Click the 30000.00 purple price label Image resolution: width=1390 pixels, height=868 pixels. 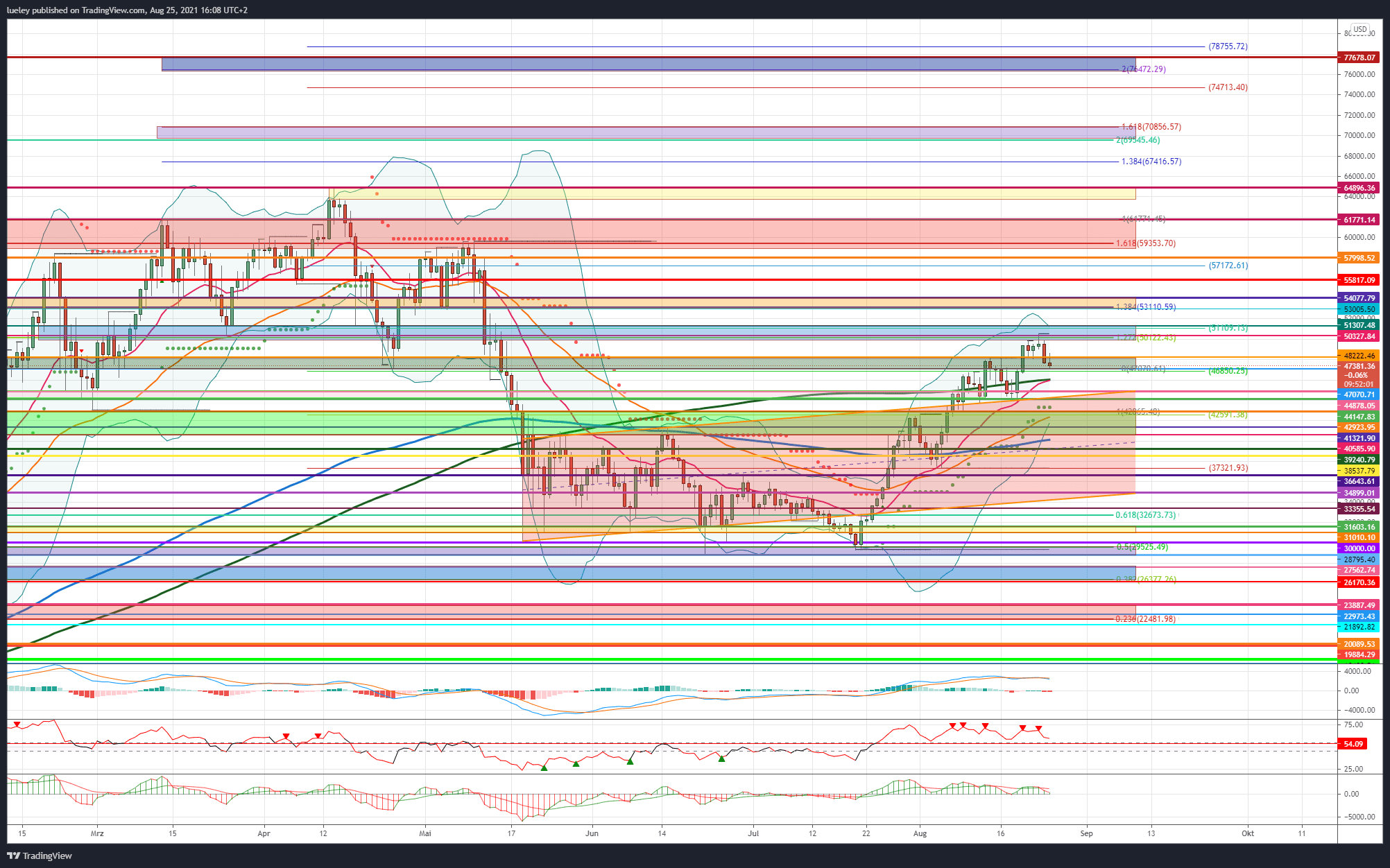[x=1359, y=548]
